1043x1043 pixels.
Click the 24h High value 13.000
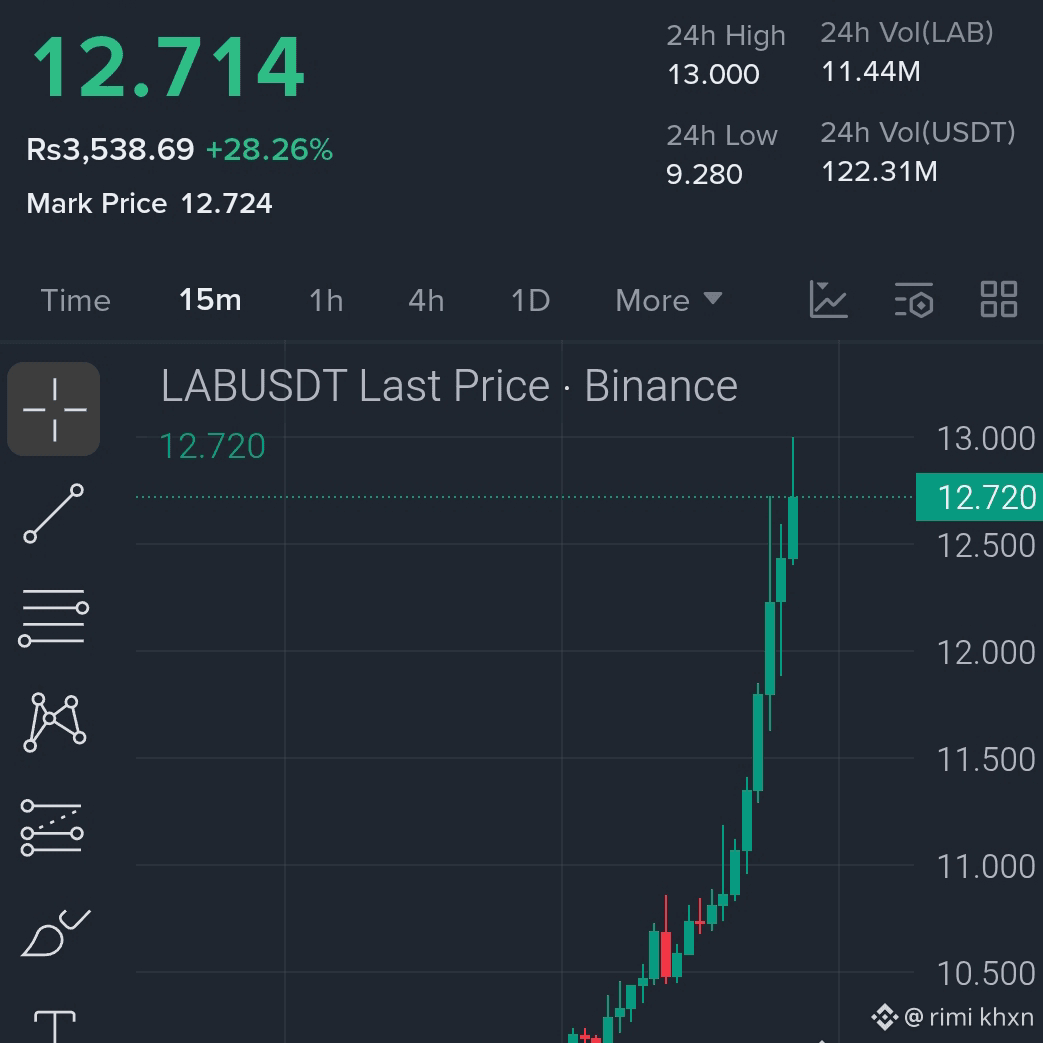713,74
